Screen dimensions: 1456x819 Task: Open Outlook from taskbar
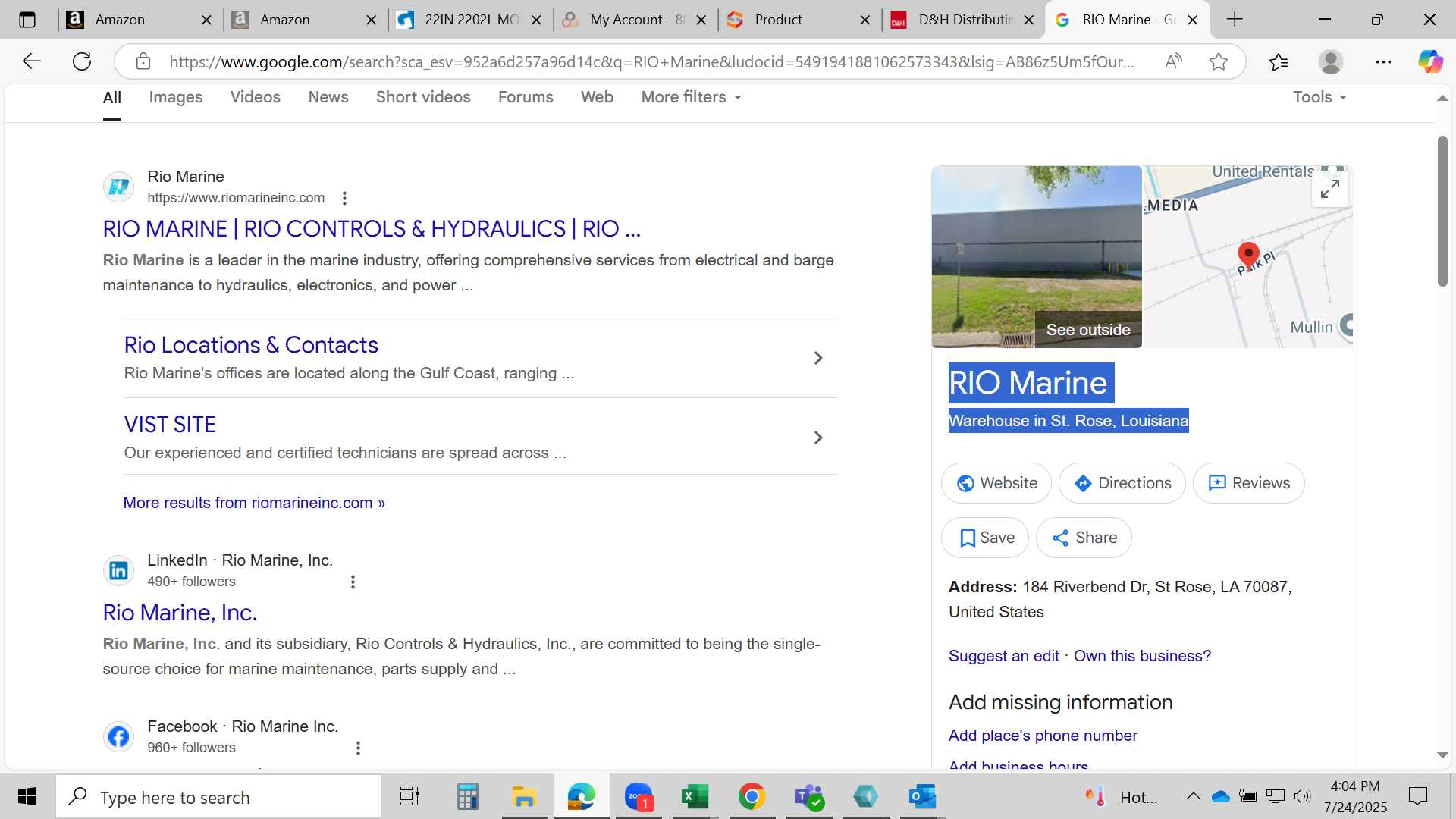[923, 796]
